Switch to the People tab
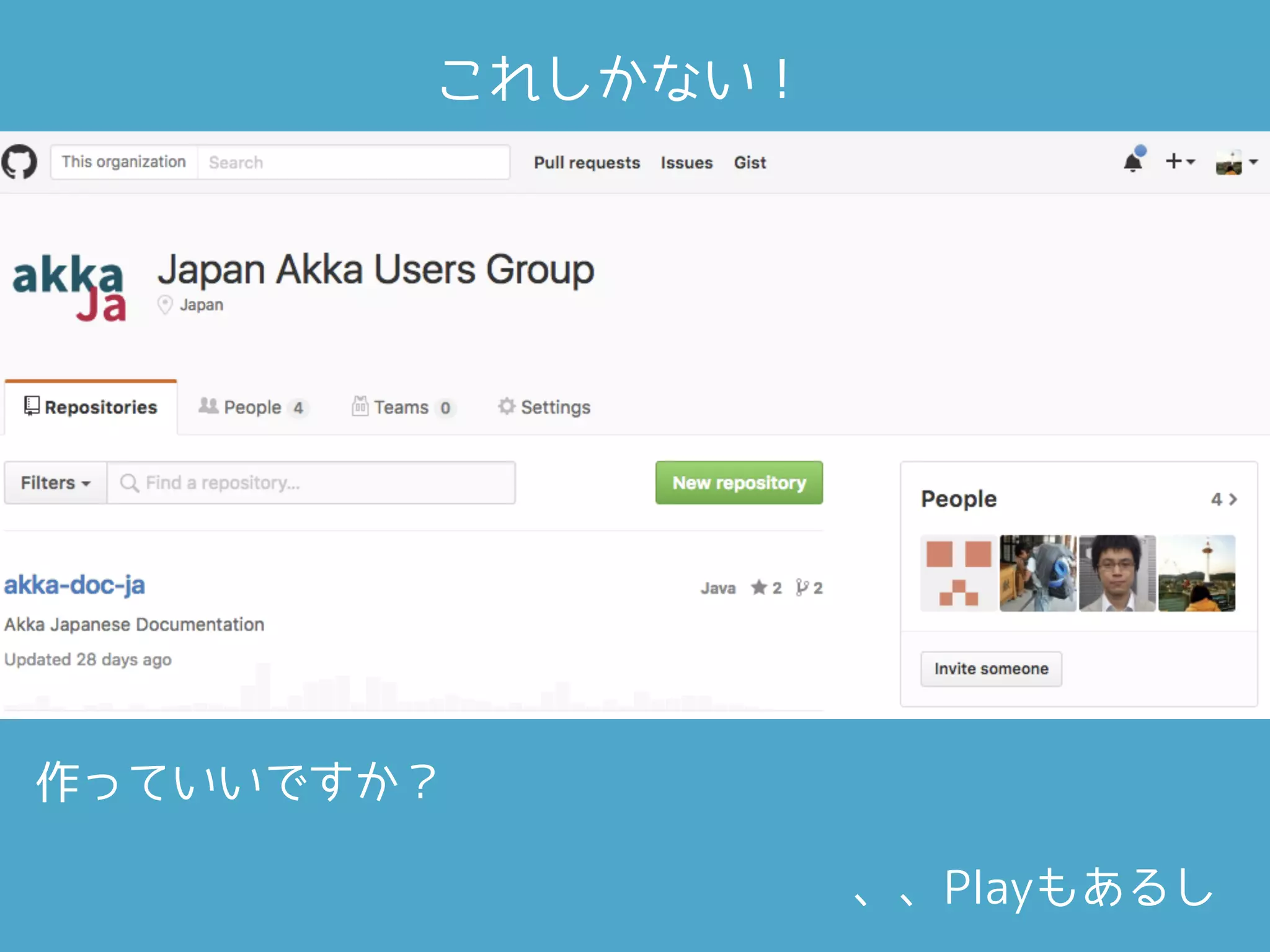Screen dimensions: 1270x952 [252, 407]
